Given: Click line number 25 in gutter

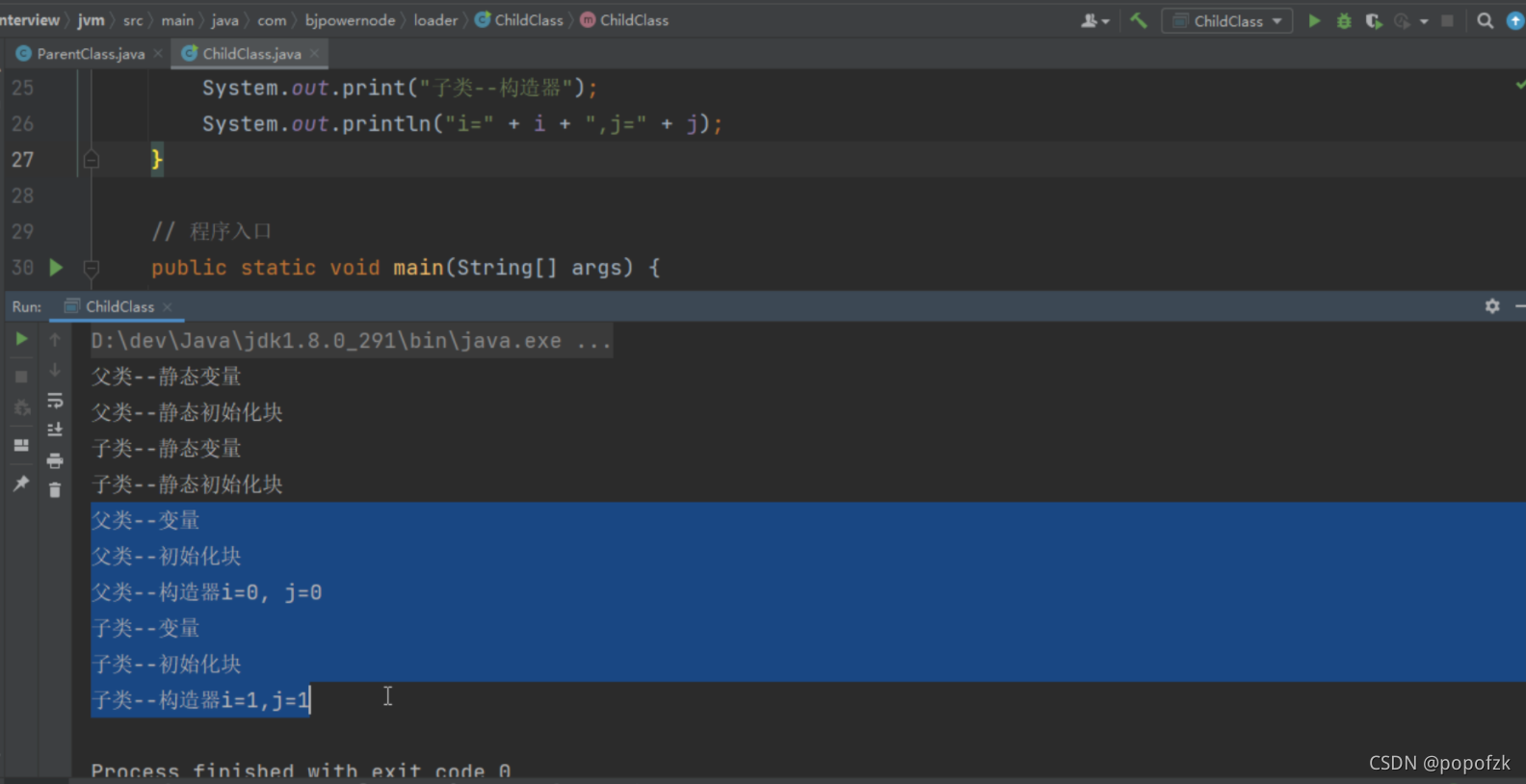Looking at the screenshot, I should (22, 88).
